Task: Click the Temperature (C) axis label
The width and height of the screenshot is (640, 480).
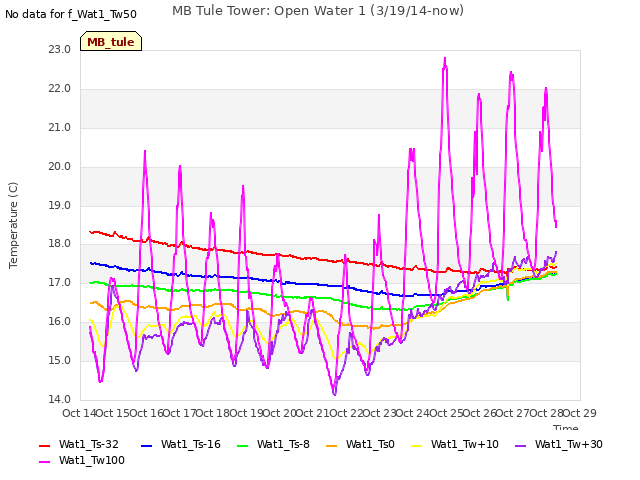Action: pyautogui.click(x=13, y=225)
